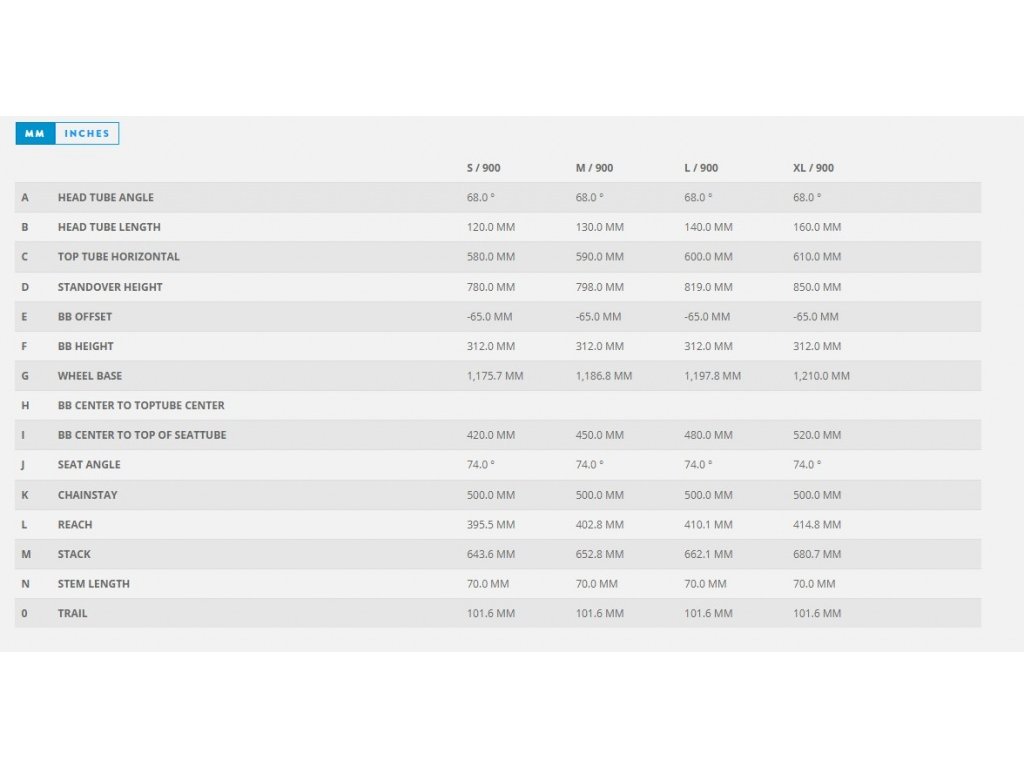Select reach value 410.1 MM
This screenshot has height=768, width=1024.
pyautogui.click(x=708, y=524)
